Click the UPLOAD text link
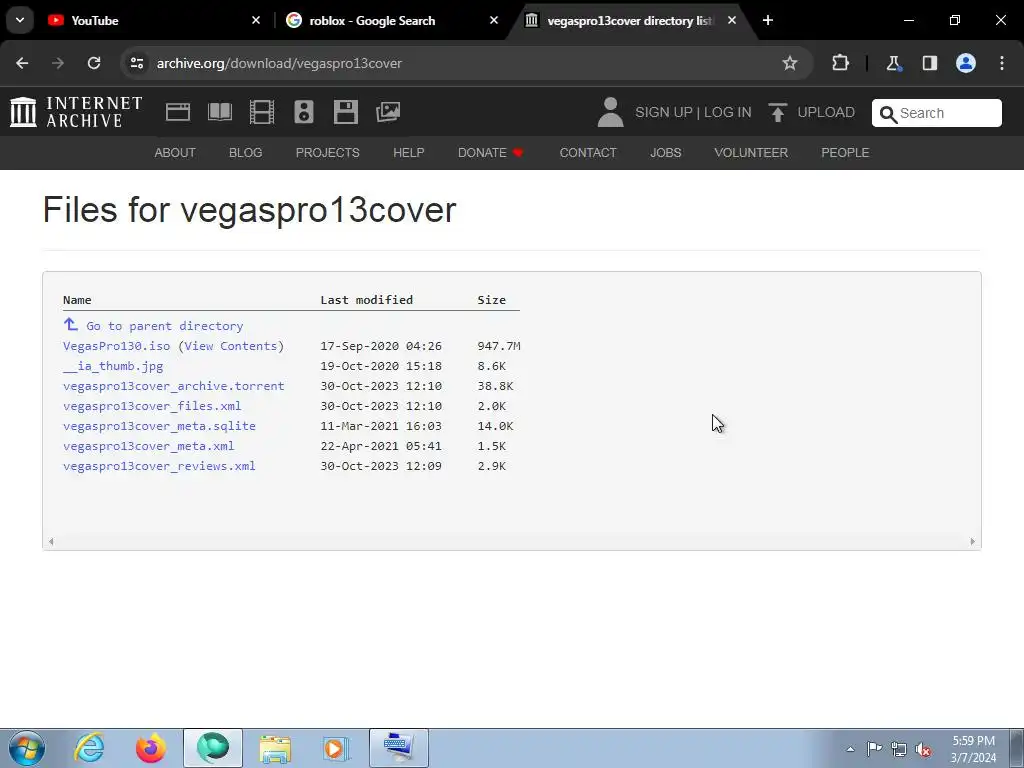Viewport: 1024px width, 768px height. pyautogui.click(x=826, y=112)
